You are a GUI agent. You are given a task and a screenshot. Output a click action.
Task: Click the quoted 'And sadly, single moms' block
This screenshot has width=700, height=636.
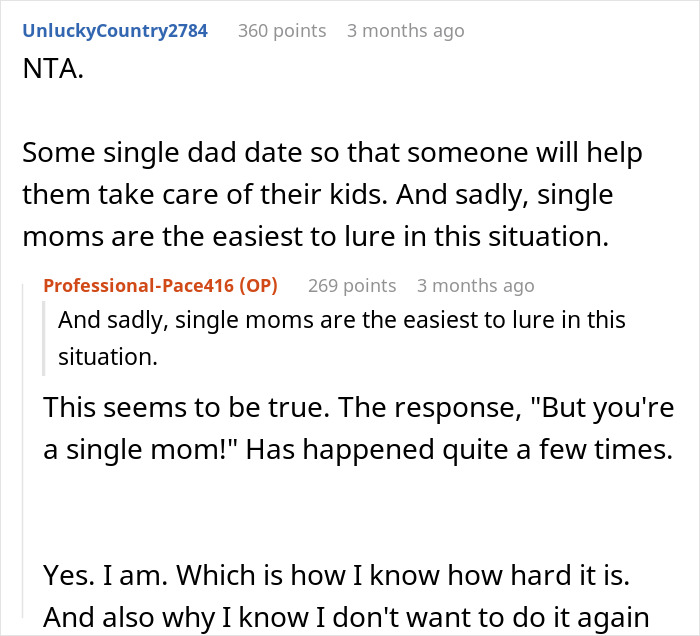point(340,320)
